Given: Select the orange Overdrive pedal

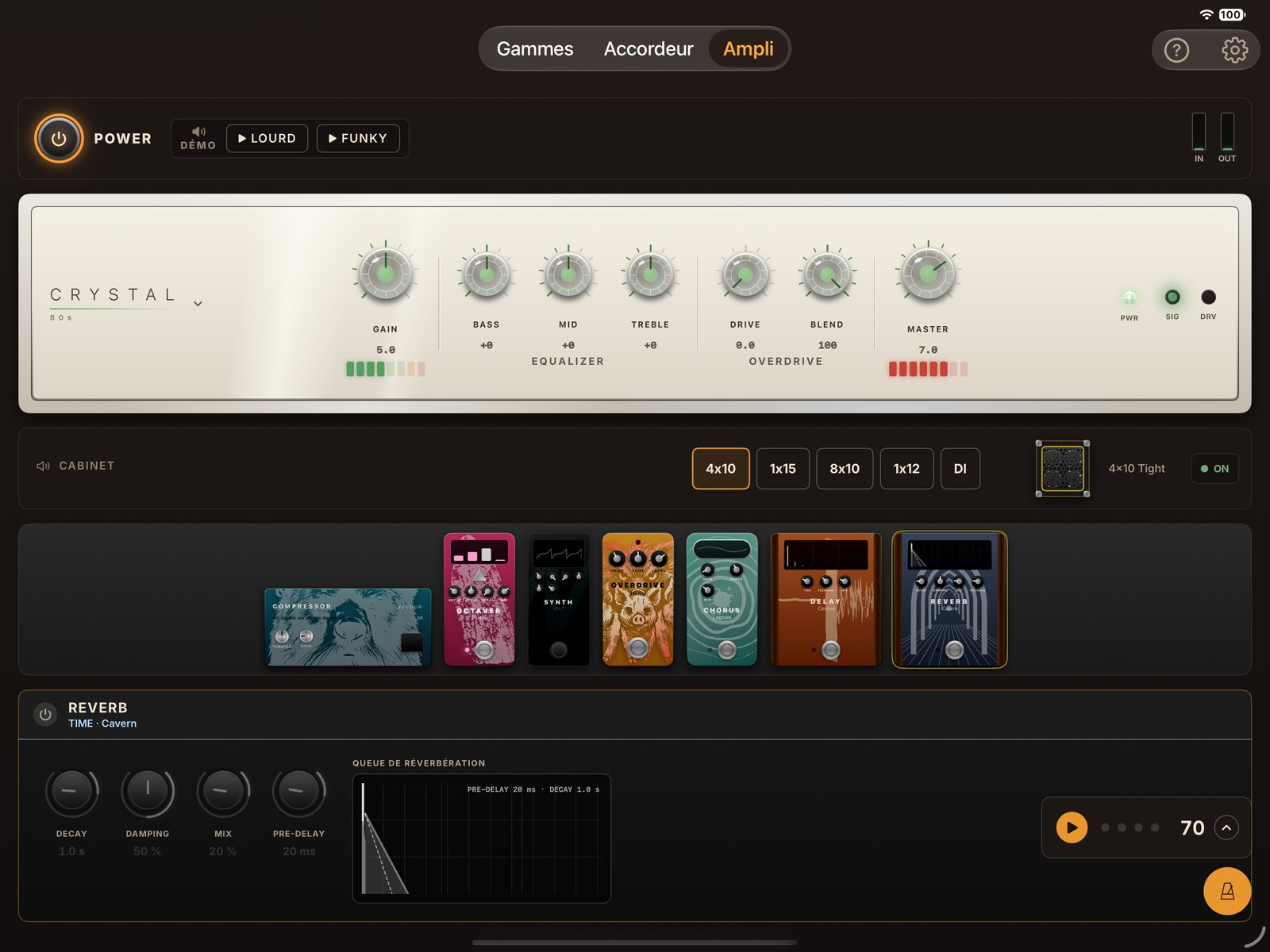Looking at the screenshot, I should (638, 599).
